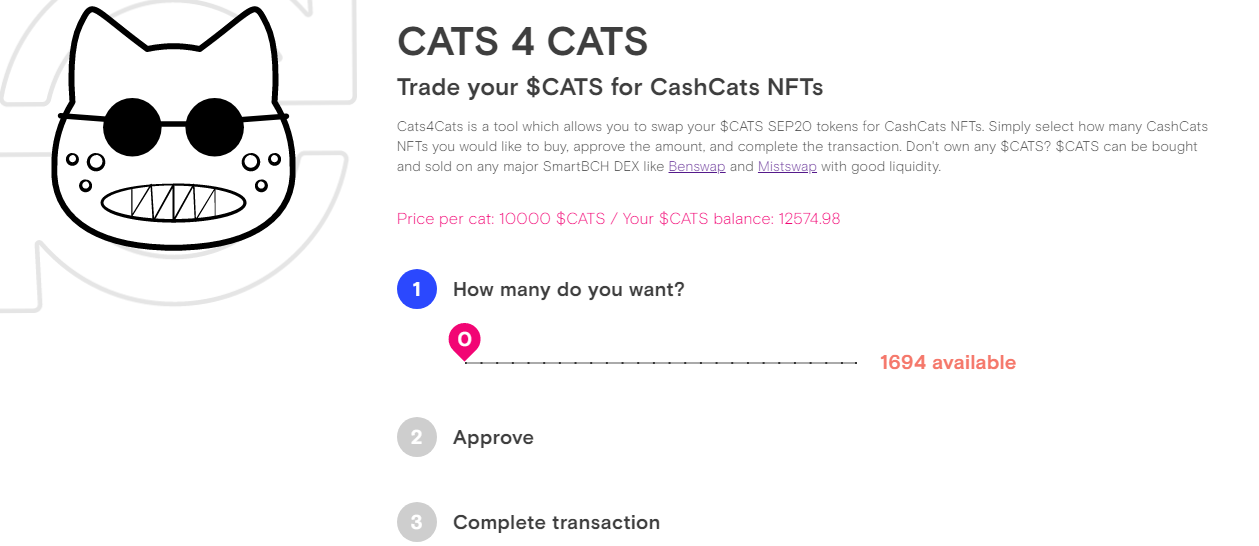Click the 1694 available text

pyautogui.click(x=948, y=362)
